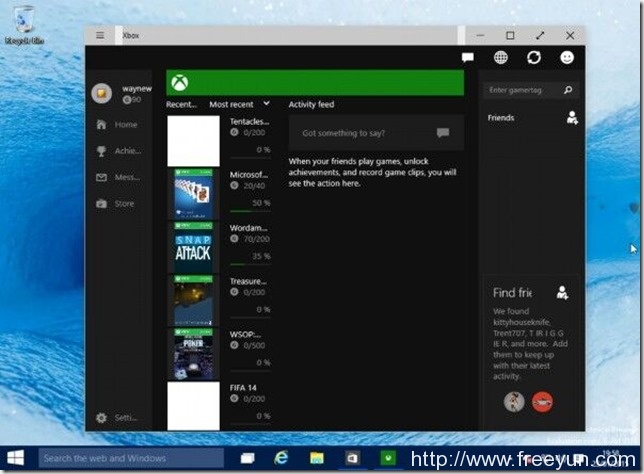Click the Microsof... game title
Screen dimensions: 644x474
tap(248, 175)
